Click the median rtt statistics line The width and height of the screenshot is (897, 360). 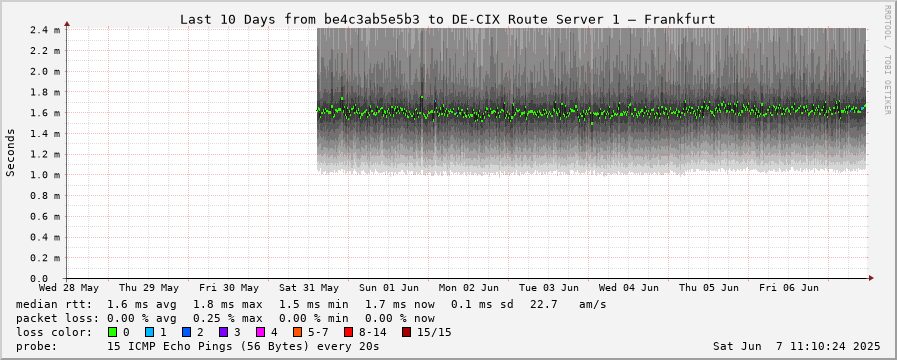311,304
